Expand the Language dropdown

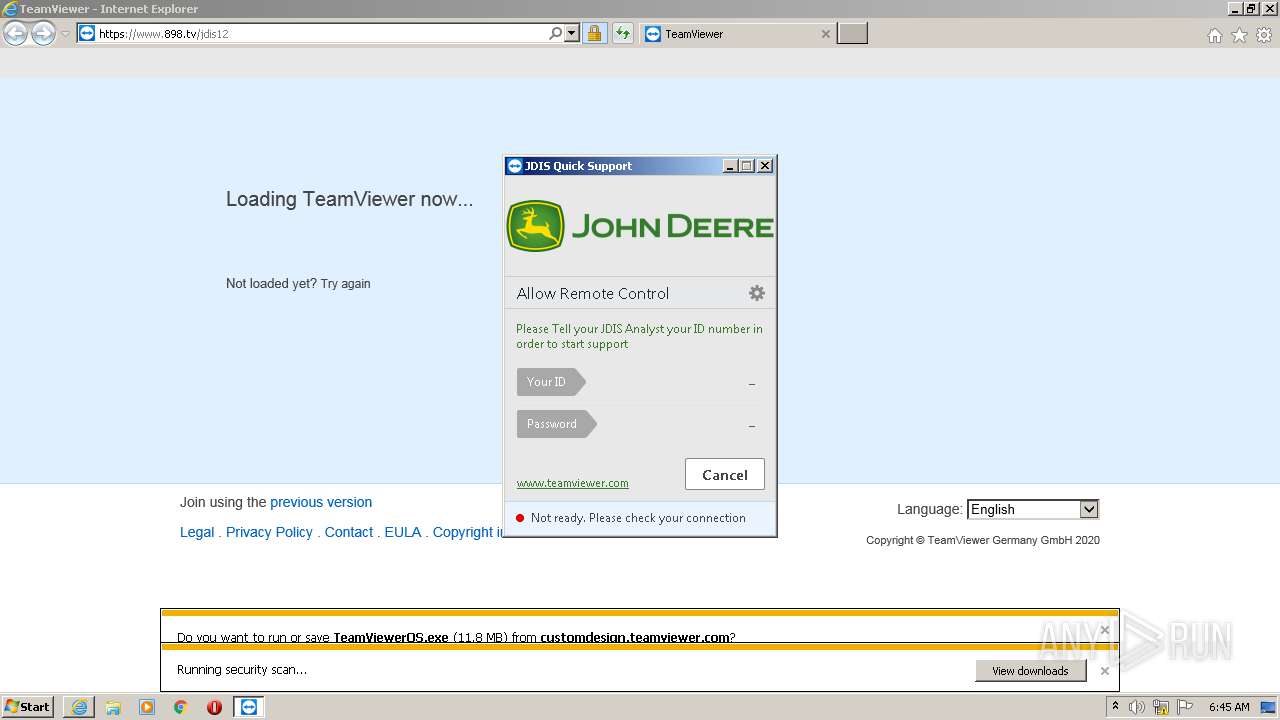click(x=1033, y=509)
